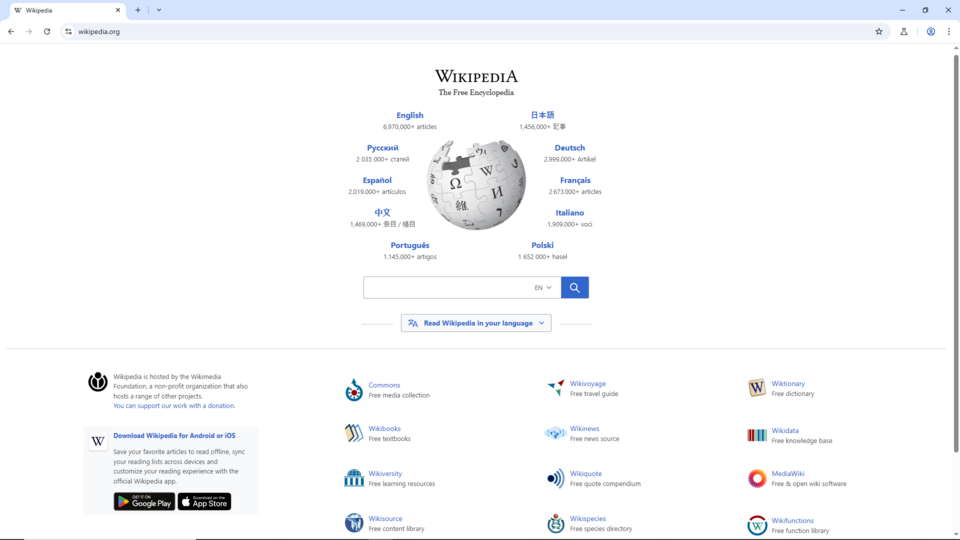The height and width of the screenshot is (540, 960).
Task: Open the English Wikipedia link
Action: pyautogui.click(x=410, y=115)
